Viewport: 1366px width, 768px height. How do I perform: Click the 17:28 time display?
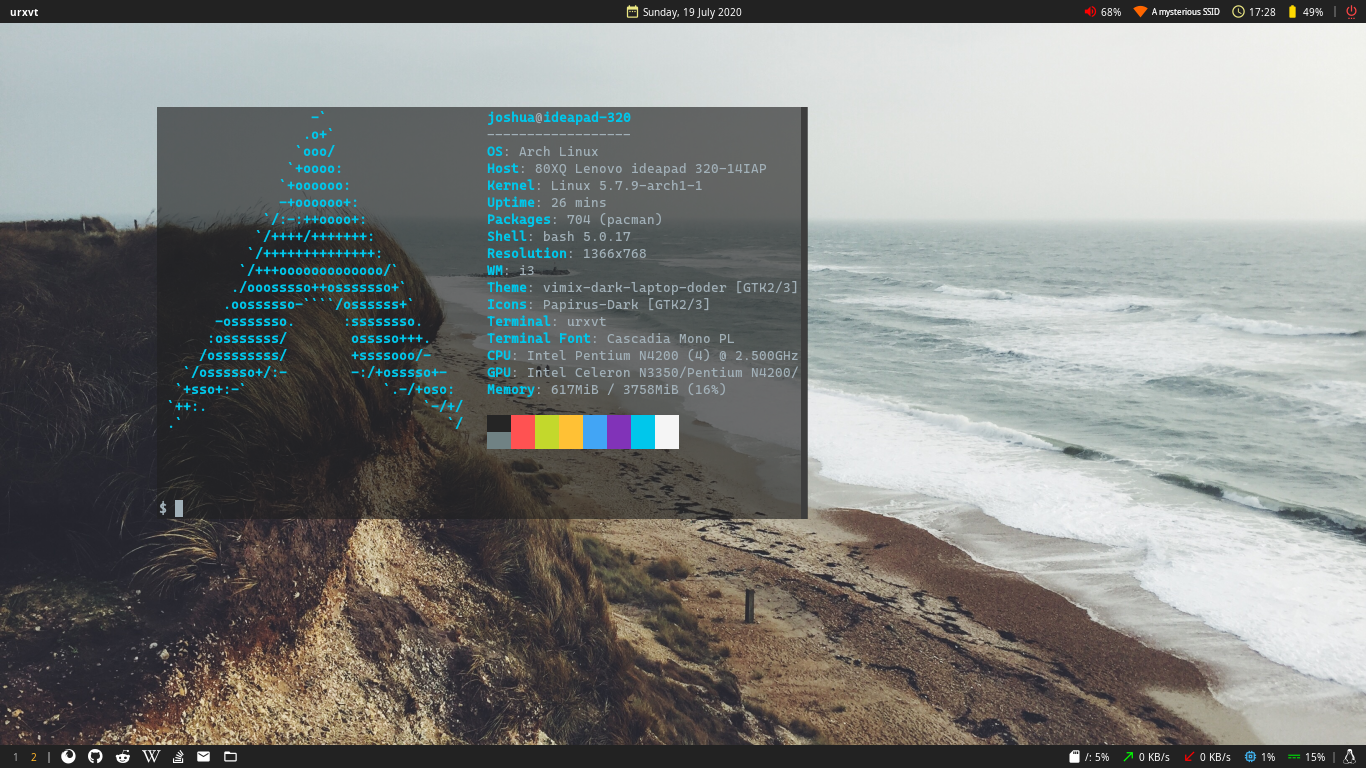(x=1262, y=12)
